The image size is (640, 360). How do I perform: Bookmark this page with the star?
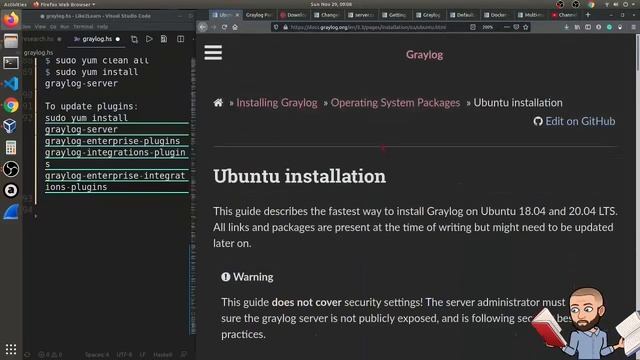click(526, 27)
